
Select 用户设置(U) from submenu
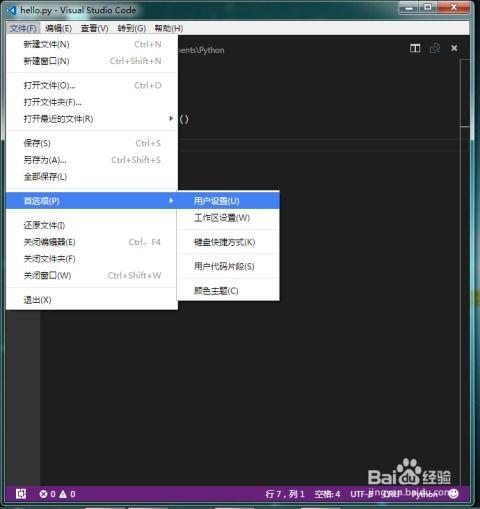click(x=228, y=201)
